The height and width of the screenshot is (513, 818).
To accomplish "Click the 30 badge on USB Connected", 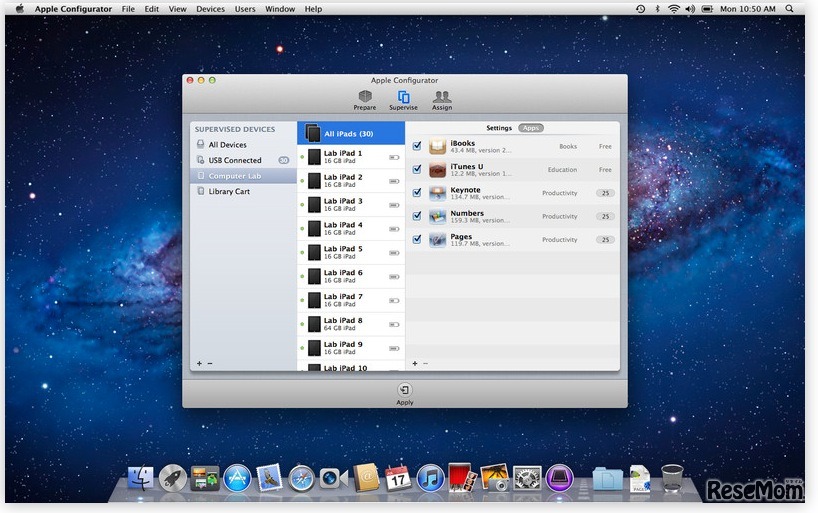I will coord(284,160).
